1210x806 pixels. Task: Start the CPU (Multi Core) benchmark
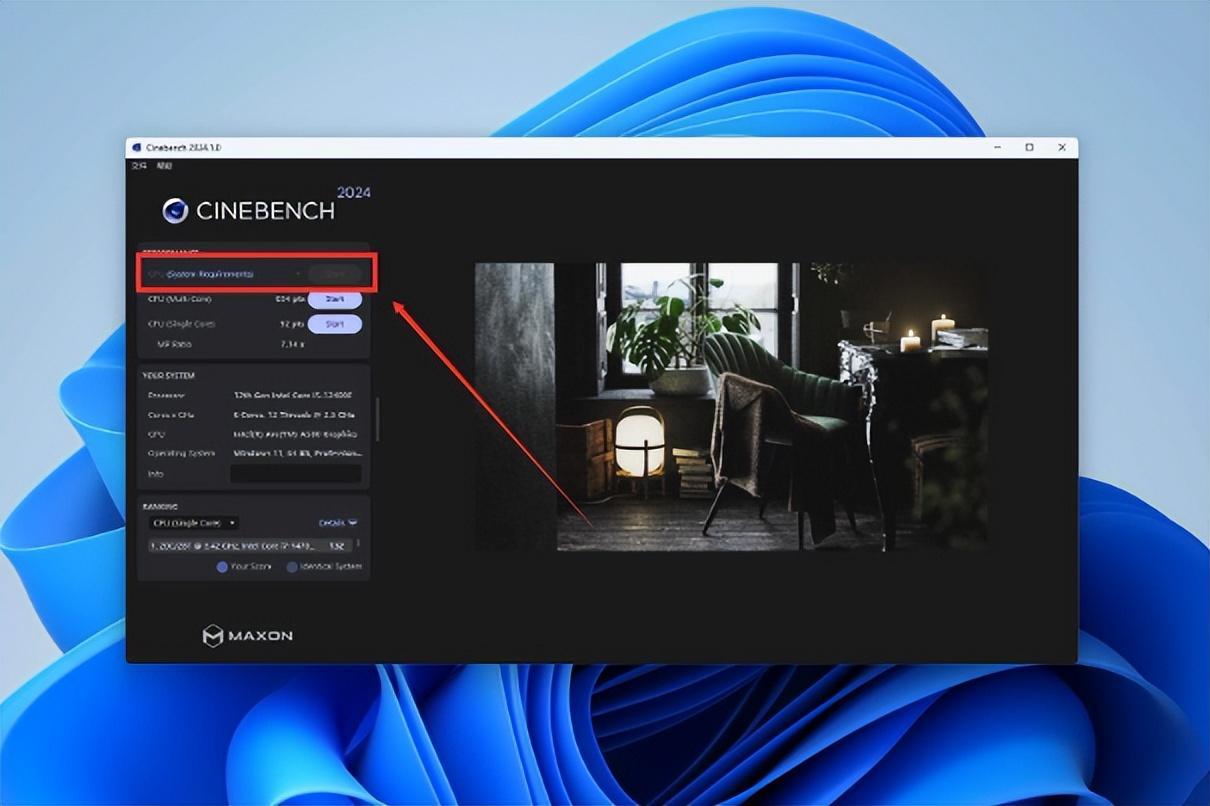point(334,299)
